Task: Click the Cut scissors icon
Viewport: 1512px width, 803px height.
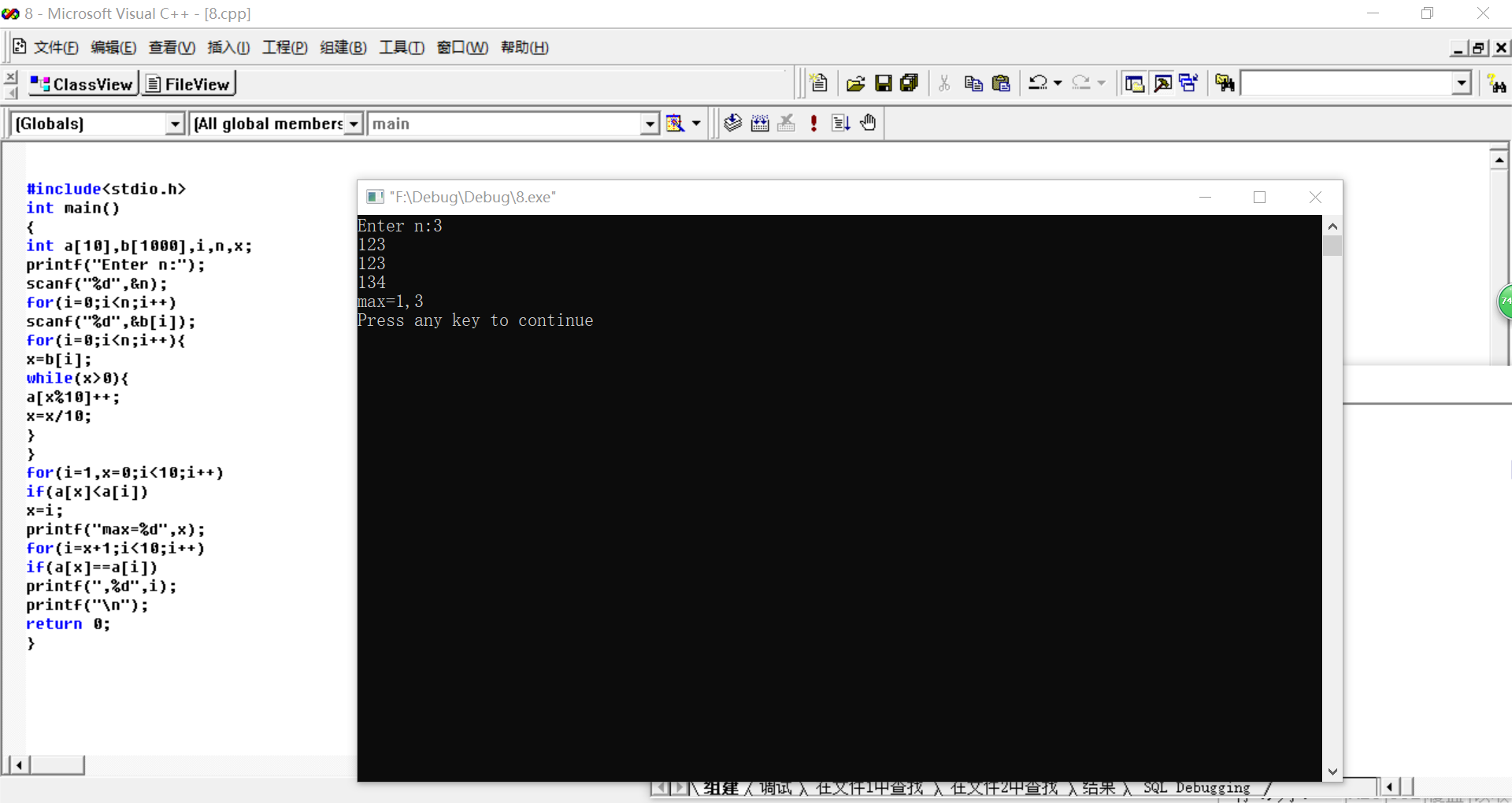Action: [x=944, y=83]
